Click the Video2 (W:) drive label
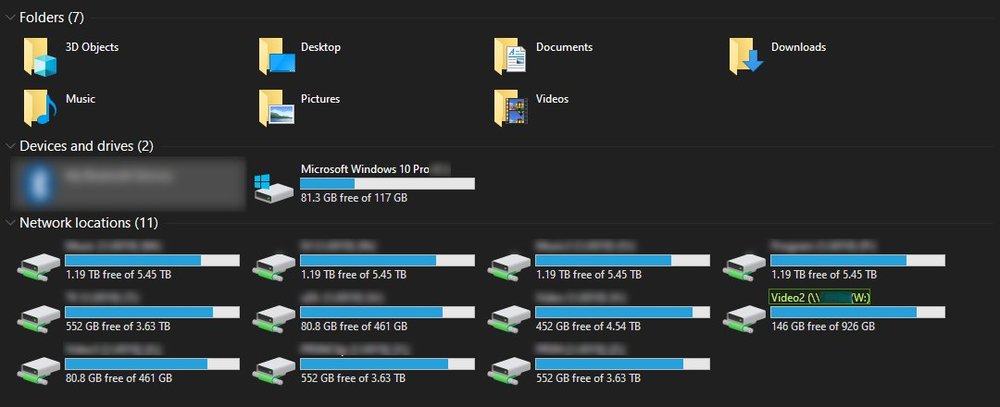 coord(819,297)
